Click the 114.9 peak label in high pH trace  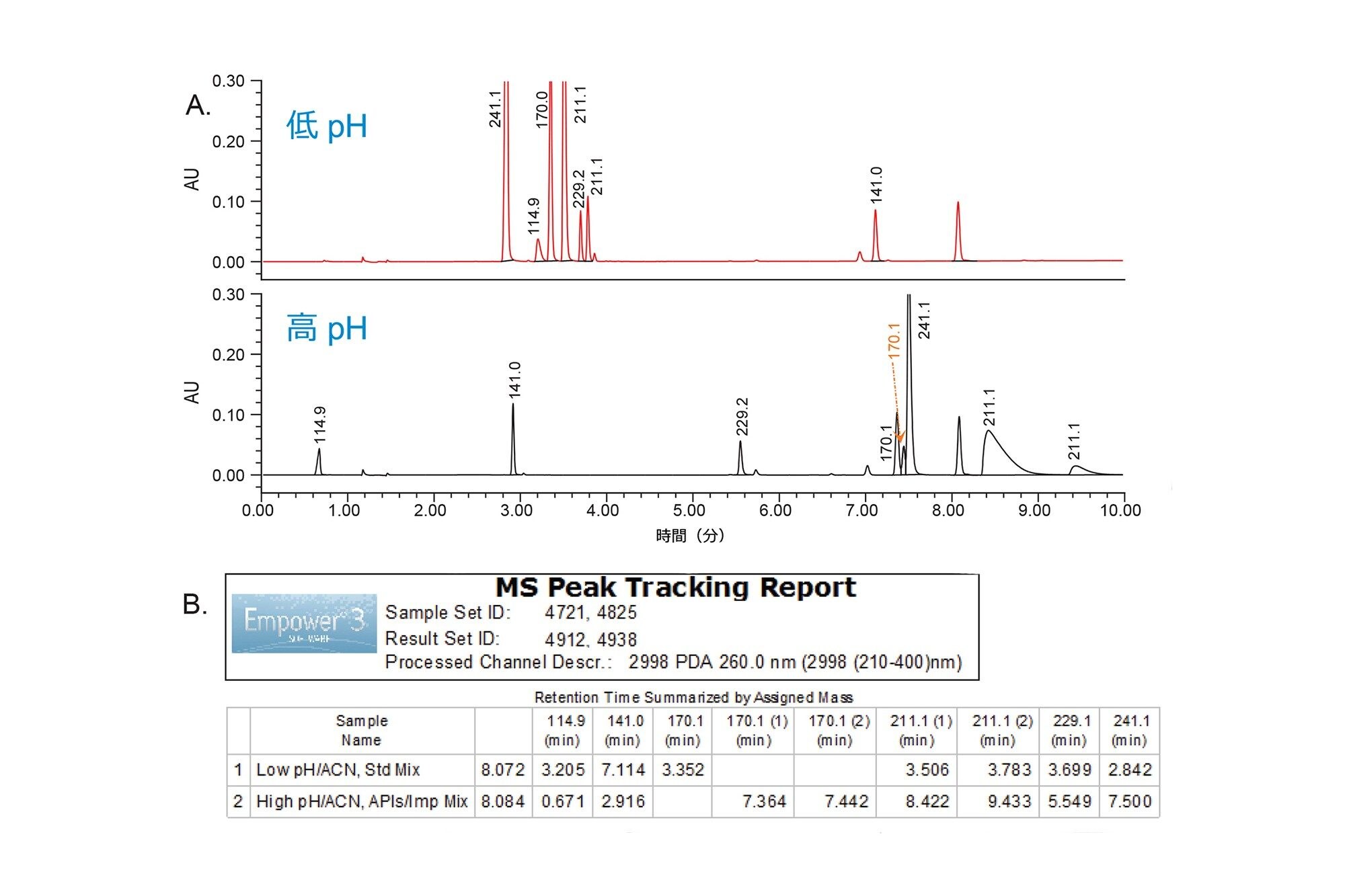pyautogui.click(x=320, y=425)
